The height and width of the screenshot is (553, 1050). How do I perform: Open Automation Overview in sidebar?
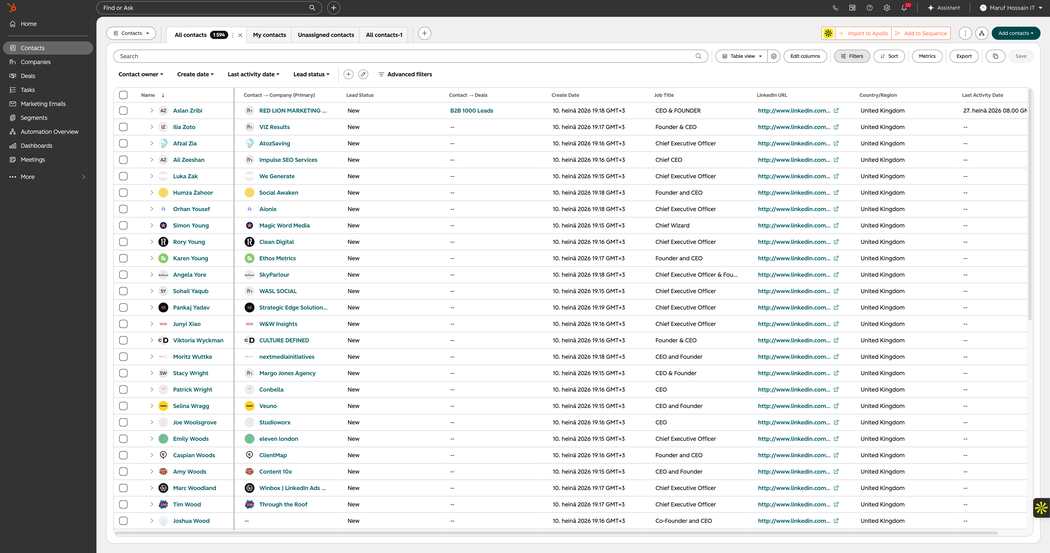pyautogui.click(x=50, y=132)
